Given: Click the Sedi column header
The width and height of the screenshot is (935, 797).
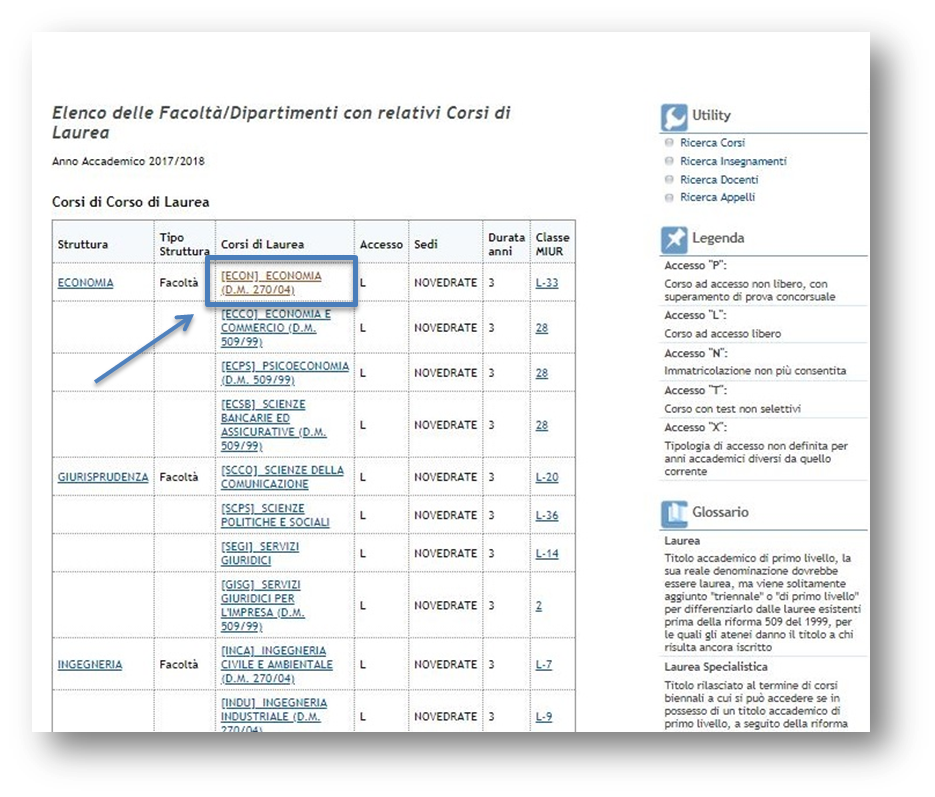Looking at the screenshot, I should [x=426, y=244].
